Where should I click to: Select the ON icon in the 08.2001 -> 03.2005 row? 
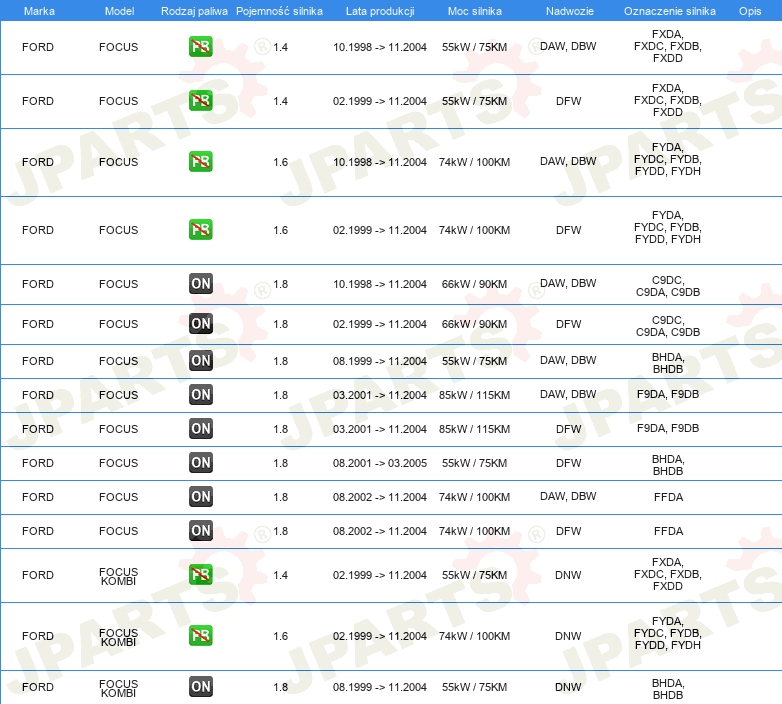[x=201, y=463]
